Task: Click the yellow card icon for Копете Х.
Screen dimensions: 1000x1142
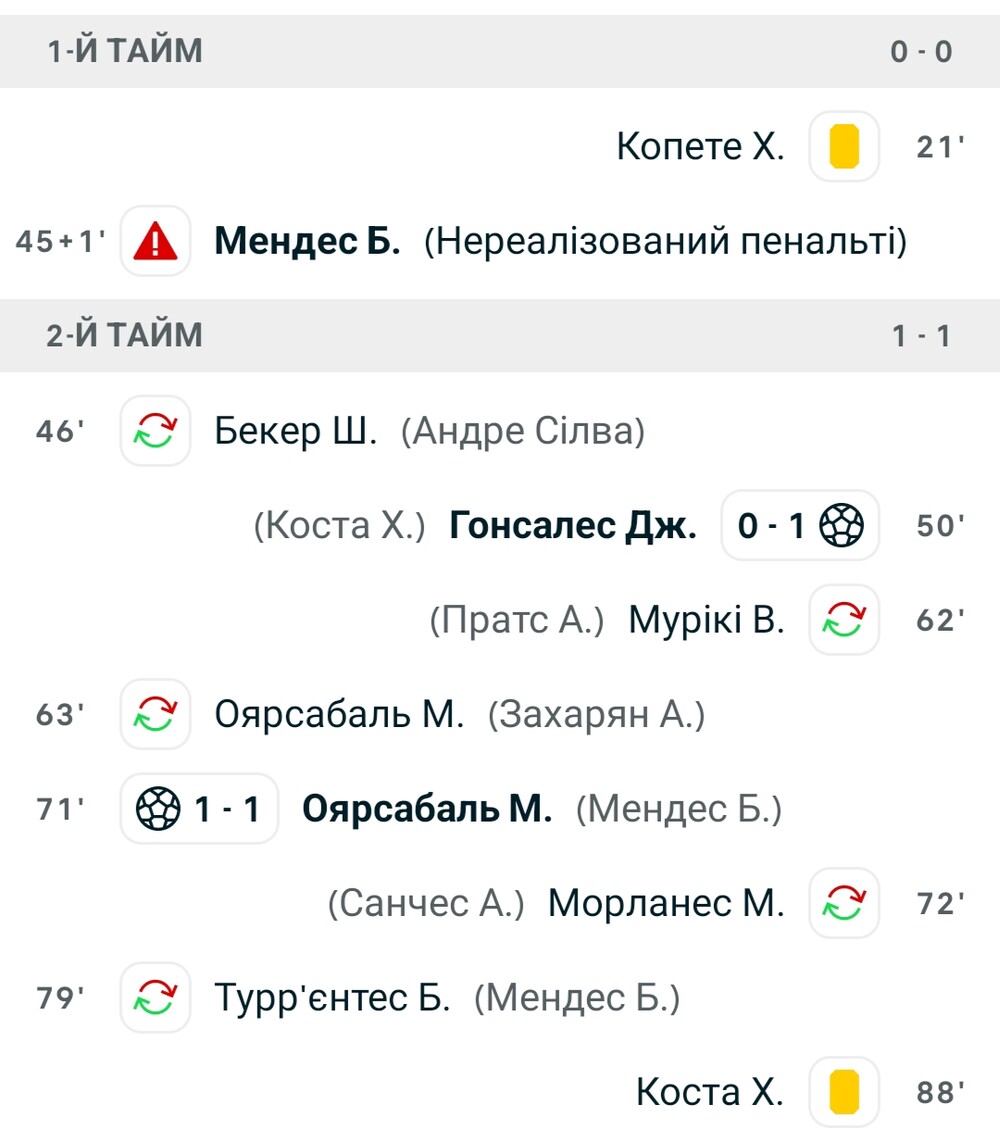Action: click(844, 146)
